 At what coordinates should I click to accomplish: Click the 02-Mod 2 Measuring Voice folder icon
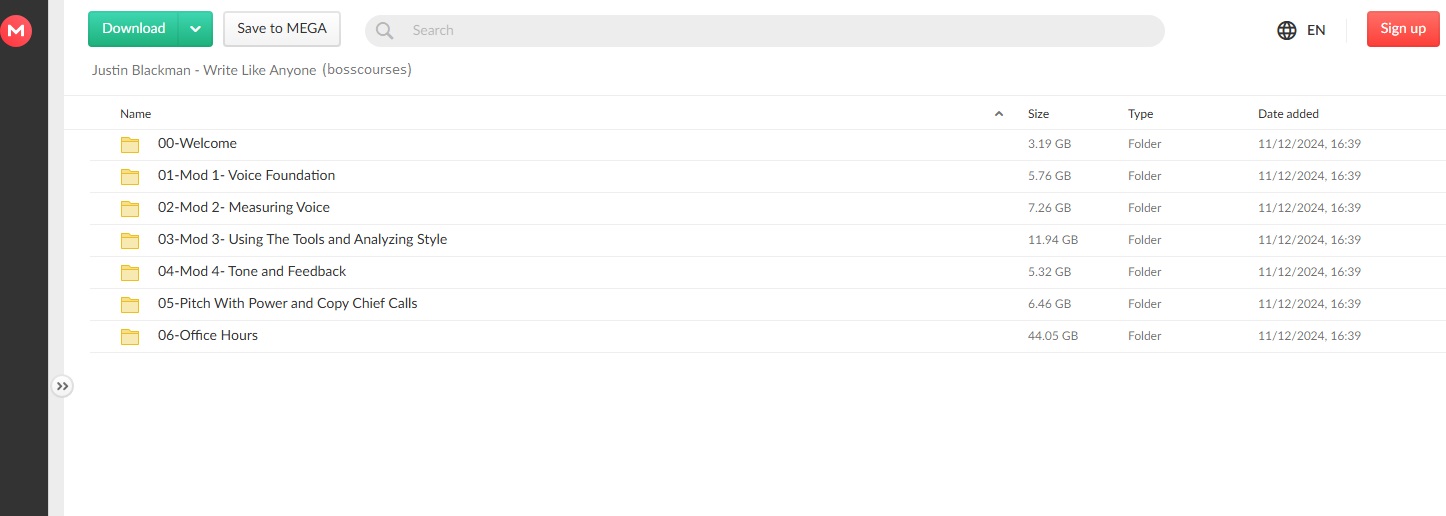[130, 208]
